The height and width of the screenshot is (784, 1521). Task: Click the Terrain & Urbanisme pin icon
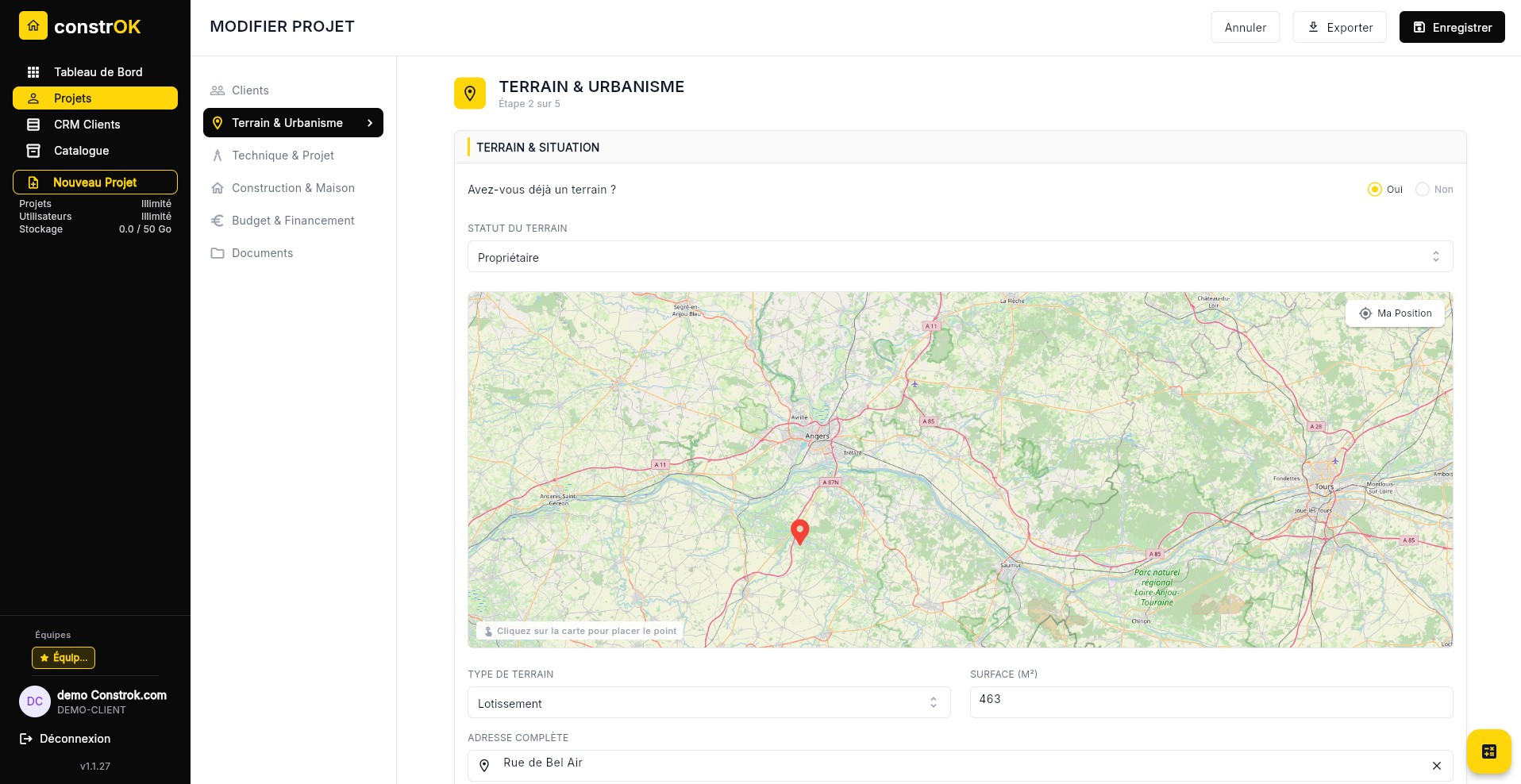(218, 123)
